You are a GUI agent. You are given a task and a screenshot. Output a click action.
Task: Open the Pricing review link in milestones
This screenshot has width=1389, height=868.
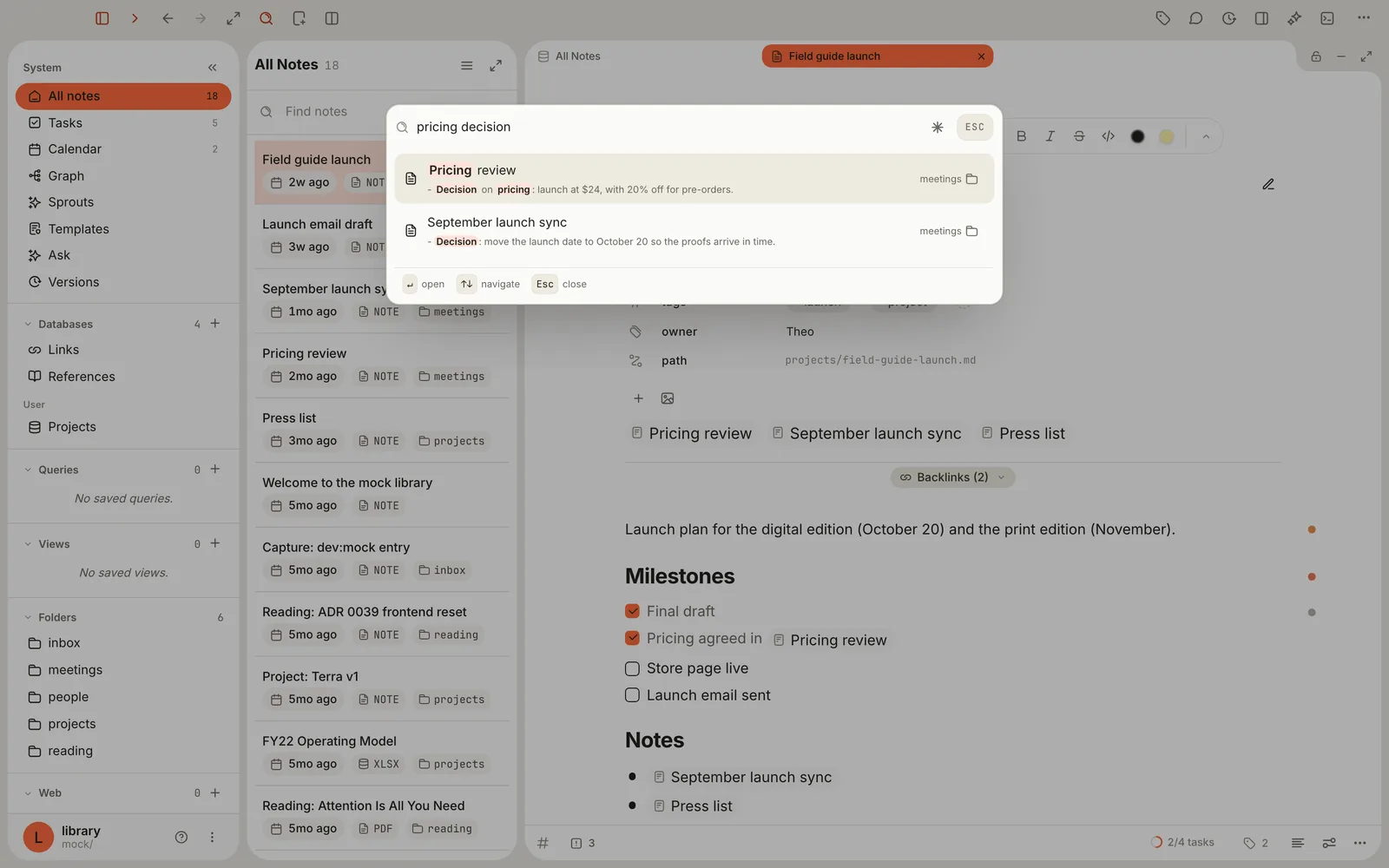[x=830, y=640]
